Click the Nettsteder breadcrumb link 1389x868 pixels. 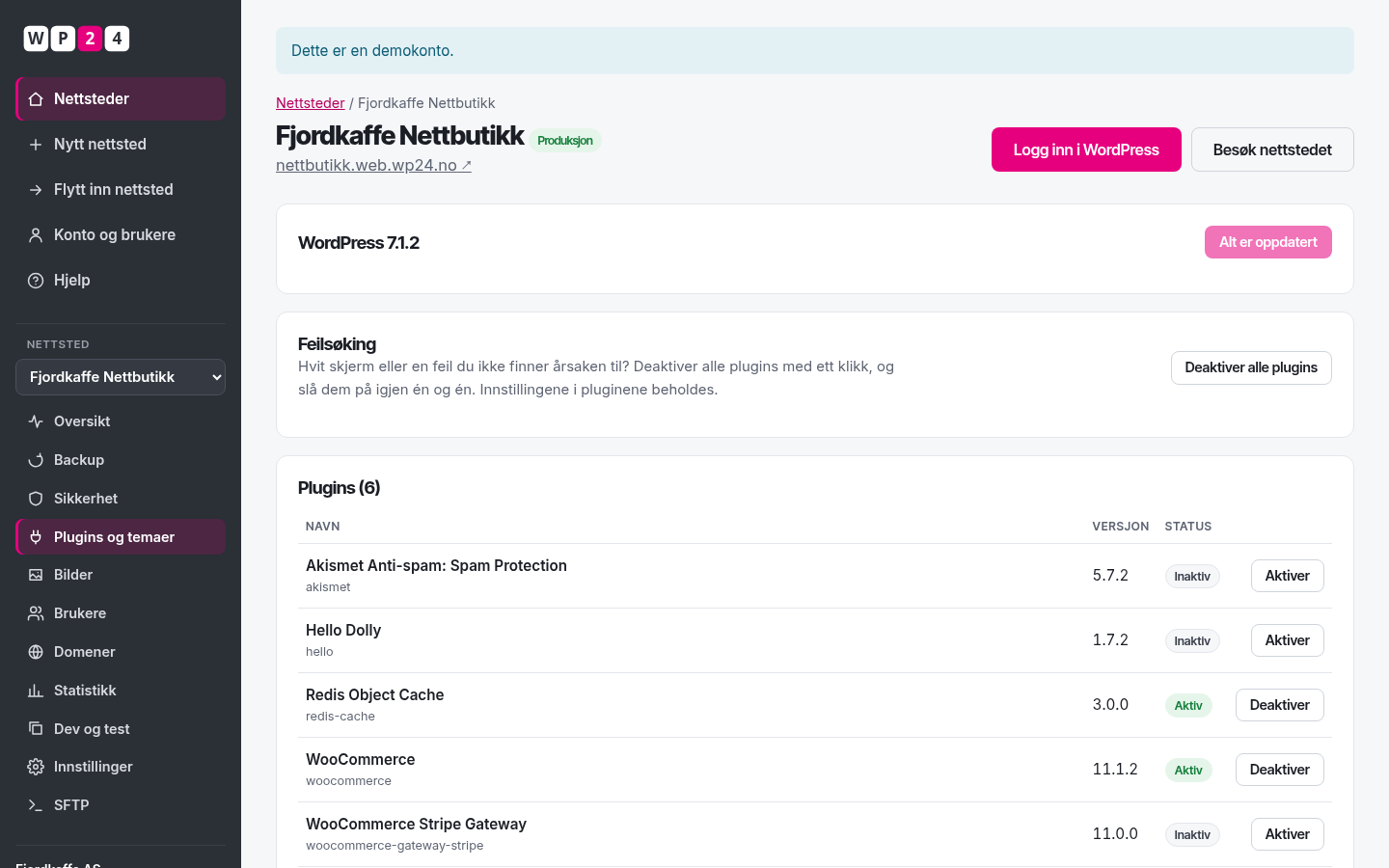point(311,103)
